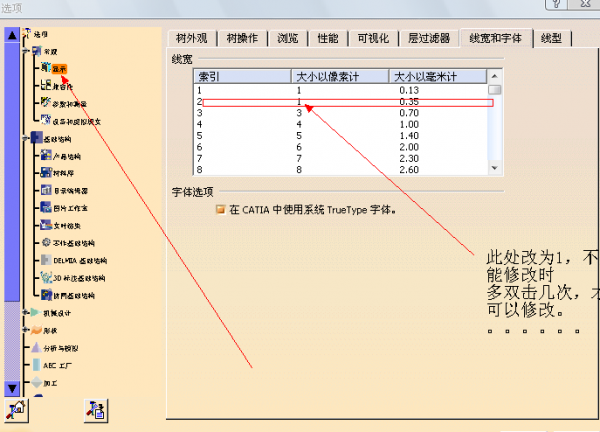Collapse the 常规 tree node
The height and width of the screenshot is (432, 600).
pos(25,51)
